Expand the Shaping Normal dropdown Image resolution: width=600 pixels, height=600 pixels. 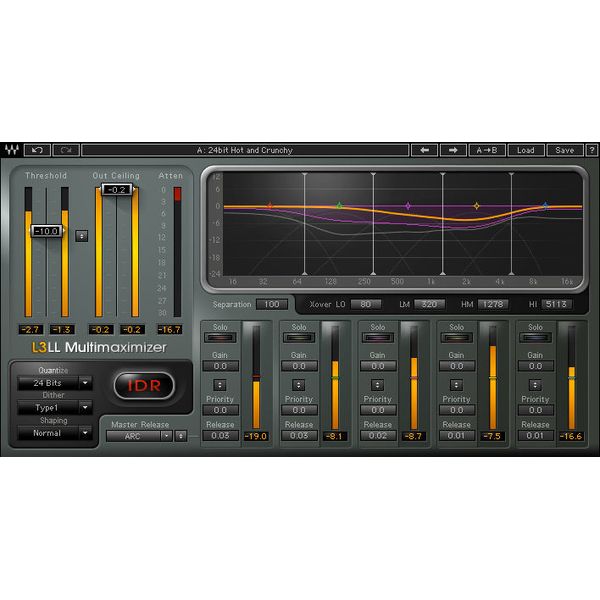55,434
